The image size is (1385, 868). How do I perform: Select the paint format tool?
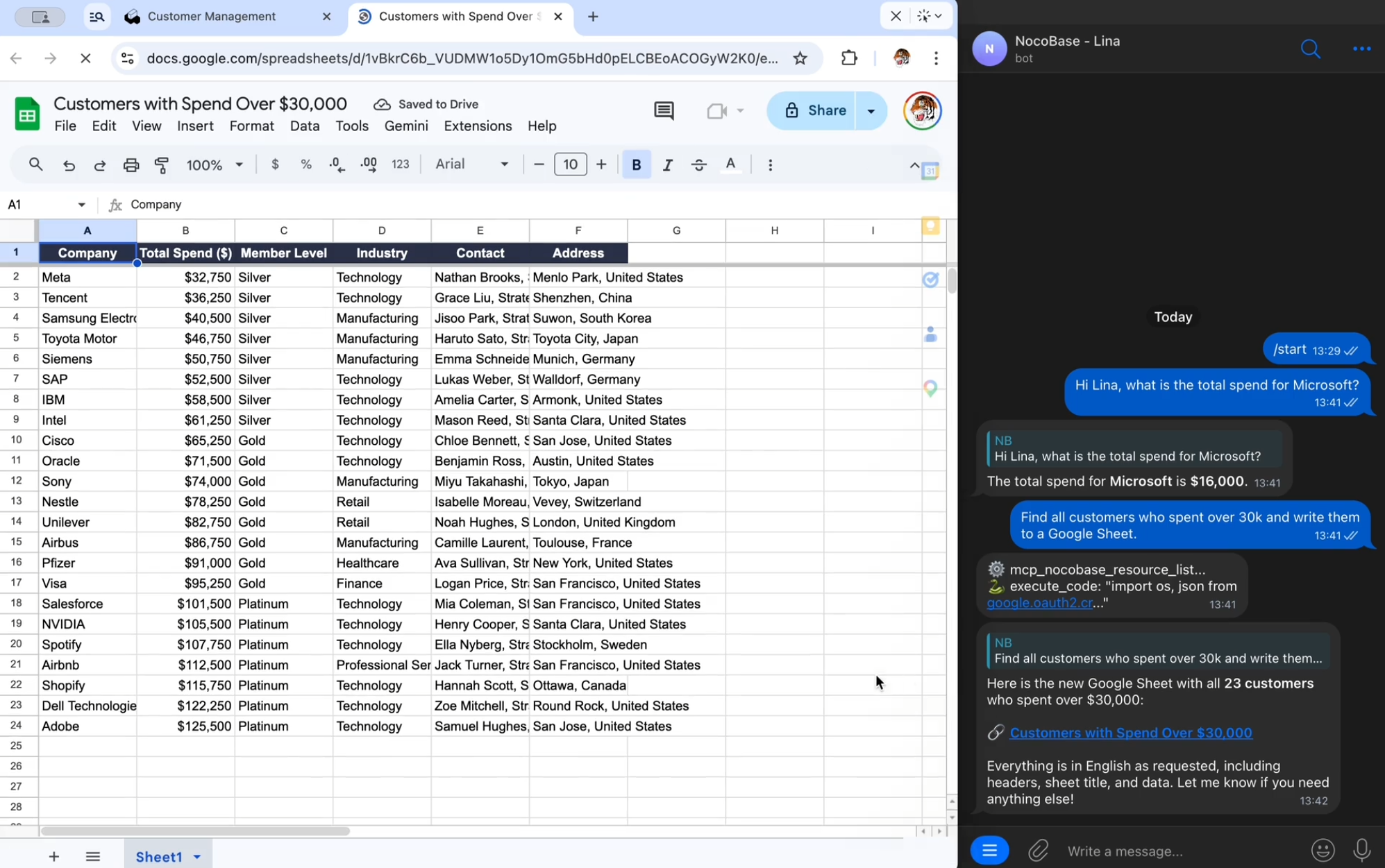tap(162, 165)
